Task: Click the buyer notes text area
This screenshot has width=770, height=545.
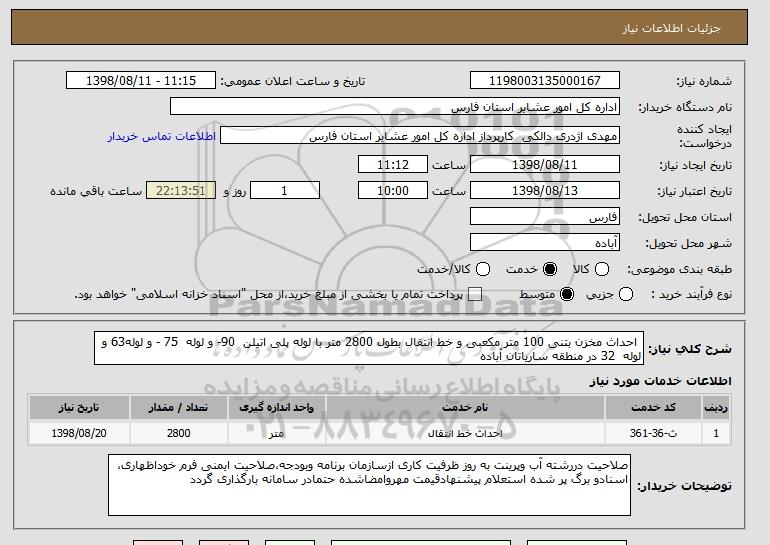Action: point(369,485)
